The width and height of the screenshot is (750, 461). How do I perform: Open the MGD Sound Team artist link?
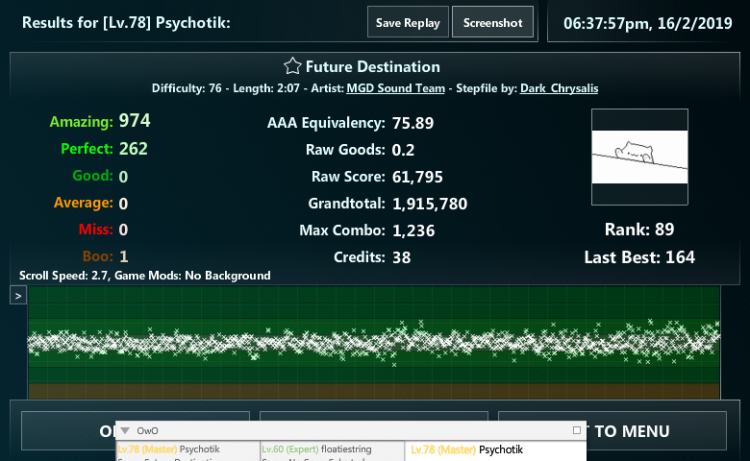(x=396, y=88)
